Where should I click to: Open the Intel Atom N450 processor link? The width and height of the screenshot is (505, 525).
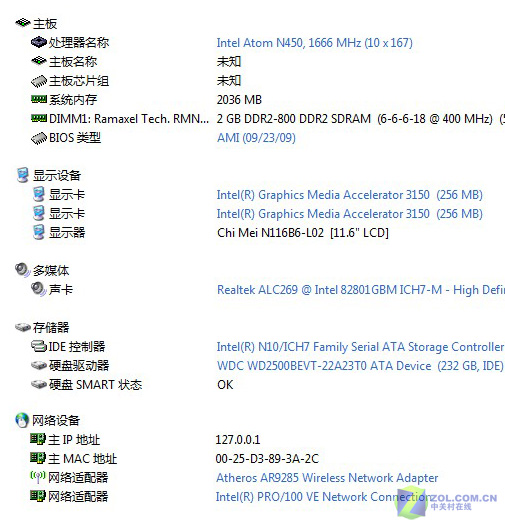314,43
